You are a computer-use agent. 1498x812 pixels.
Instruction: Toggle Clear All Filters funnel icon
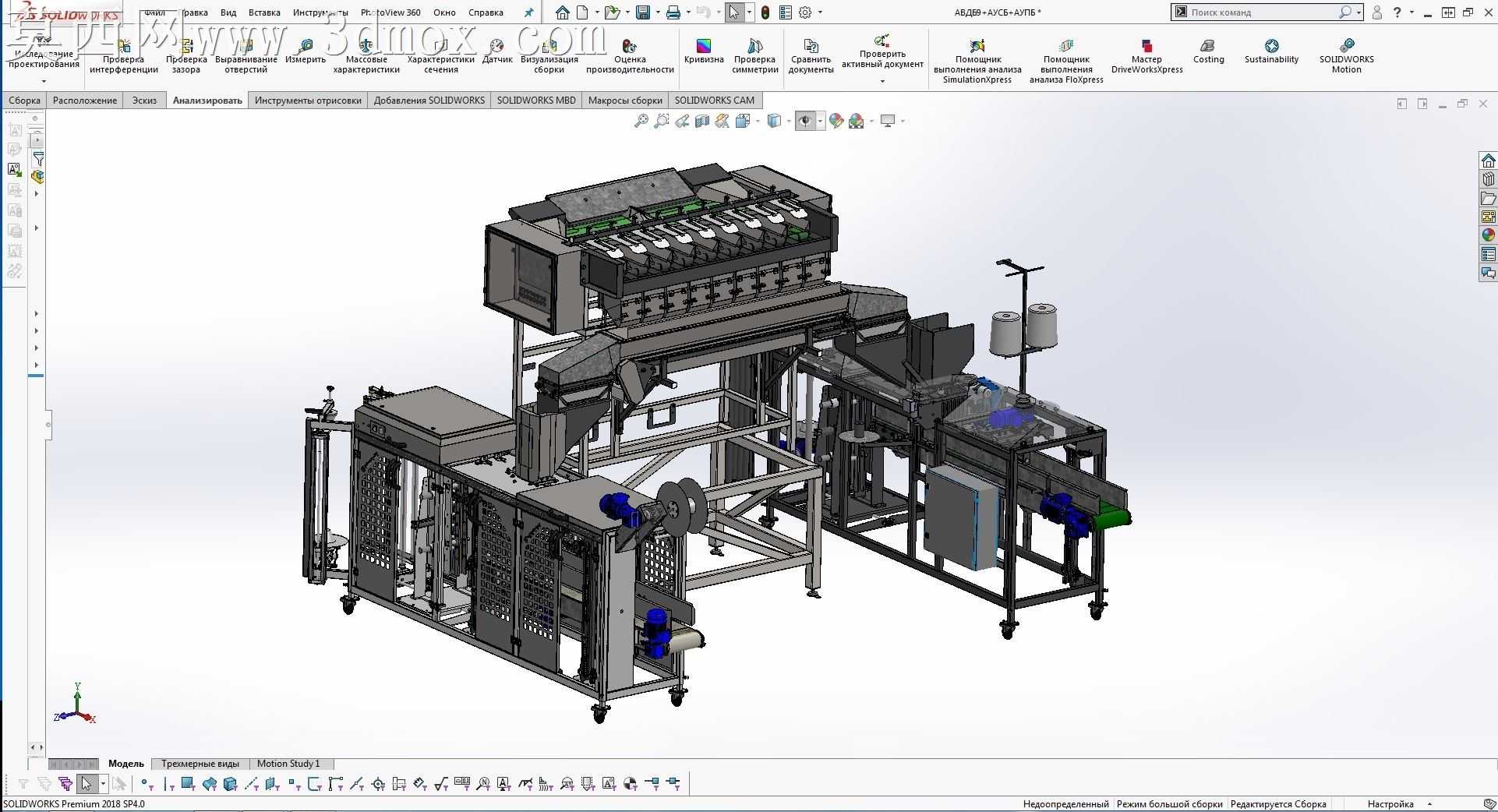pos(44,784)
